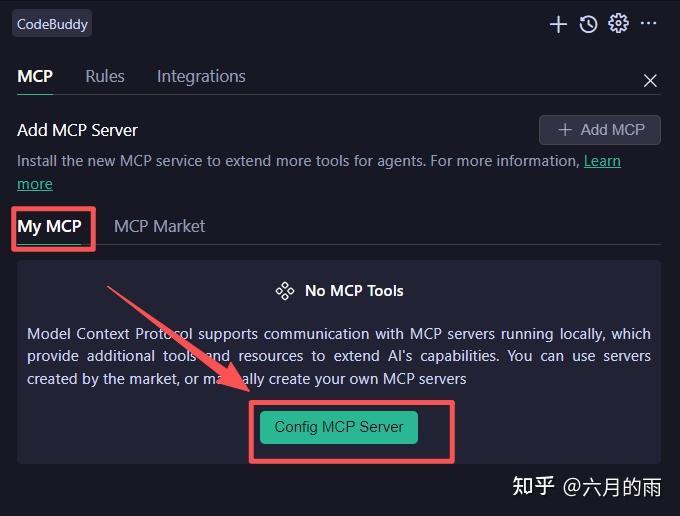Click the green Config MCP Server button
The image size is (680, 516).
339,427
